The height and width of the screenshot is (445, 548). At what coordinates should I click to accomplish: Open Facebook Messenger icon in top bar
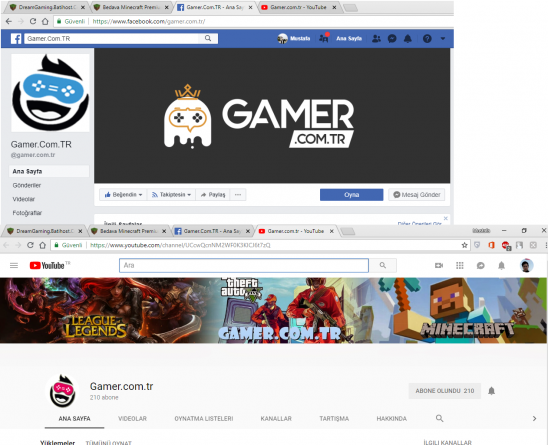click(392, 38)
